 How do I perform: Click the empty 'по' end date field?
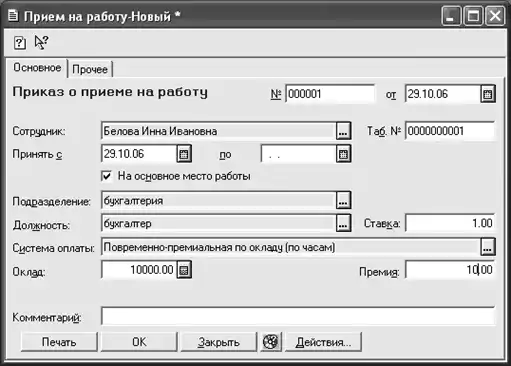coord(298,154)
